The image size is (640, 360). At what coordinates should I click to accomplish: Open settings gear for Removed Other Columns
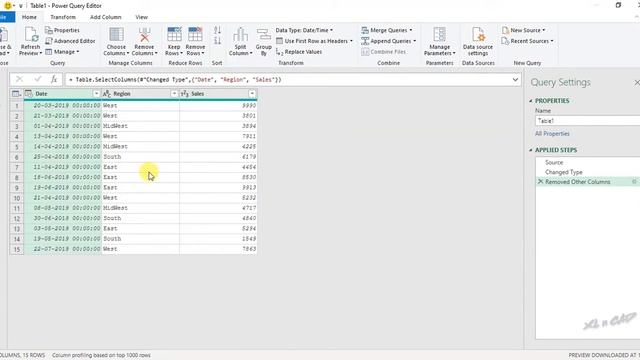634,182
